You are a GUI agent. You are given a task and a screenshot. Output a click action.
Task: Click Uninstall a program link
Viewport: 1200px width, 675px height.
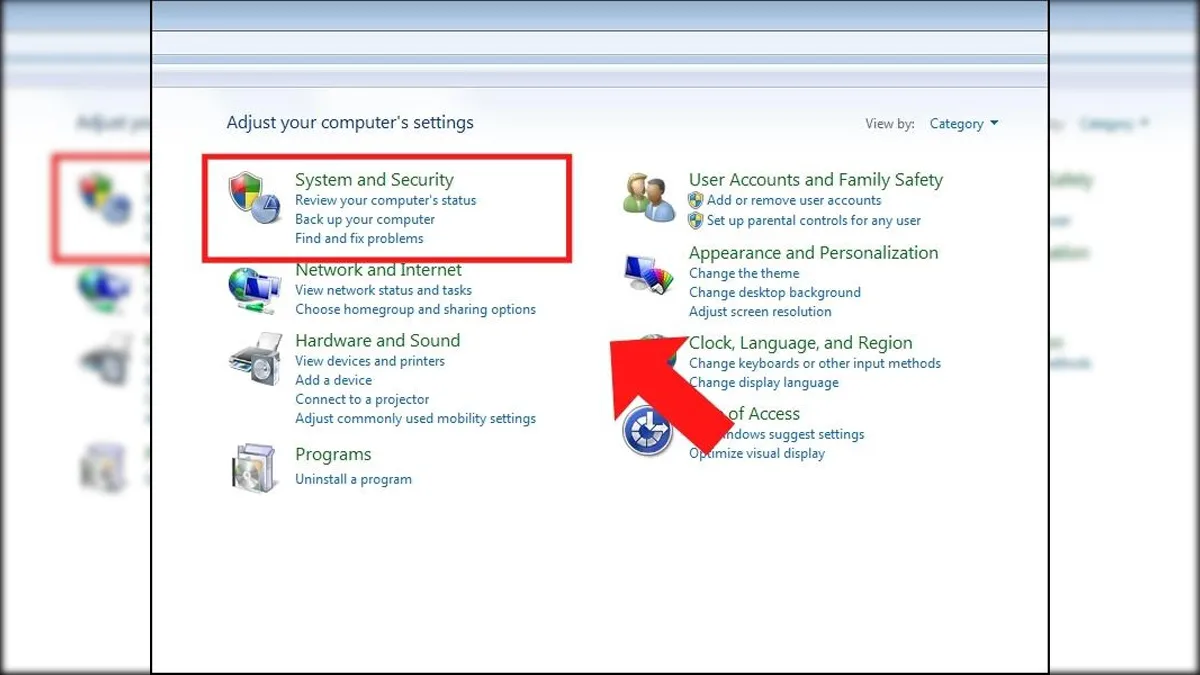tap(353, 479)
